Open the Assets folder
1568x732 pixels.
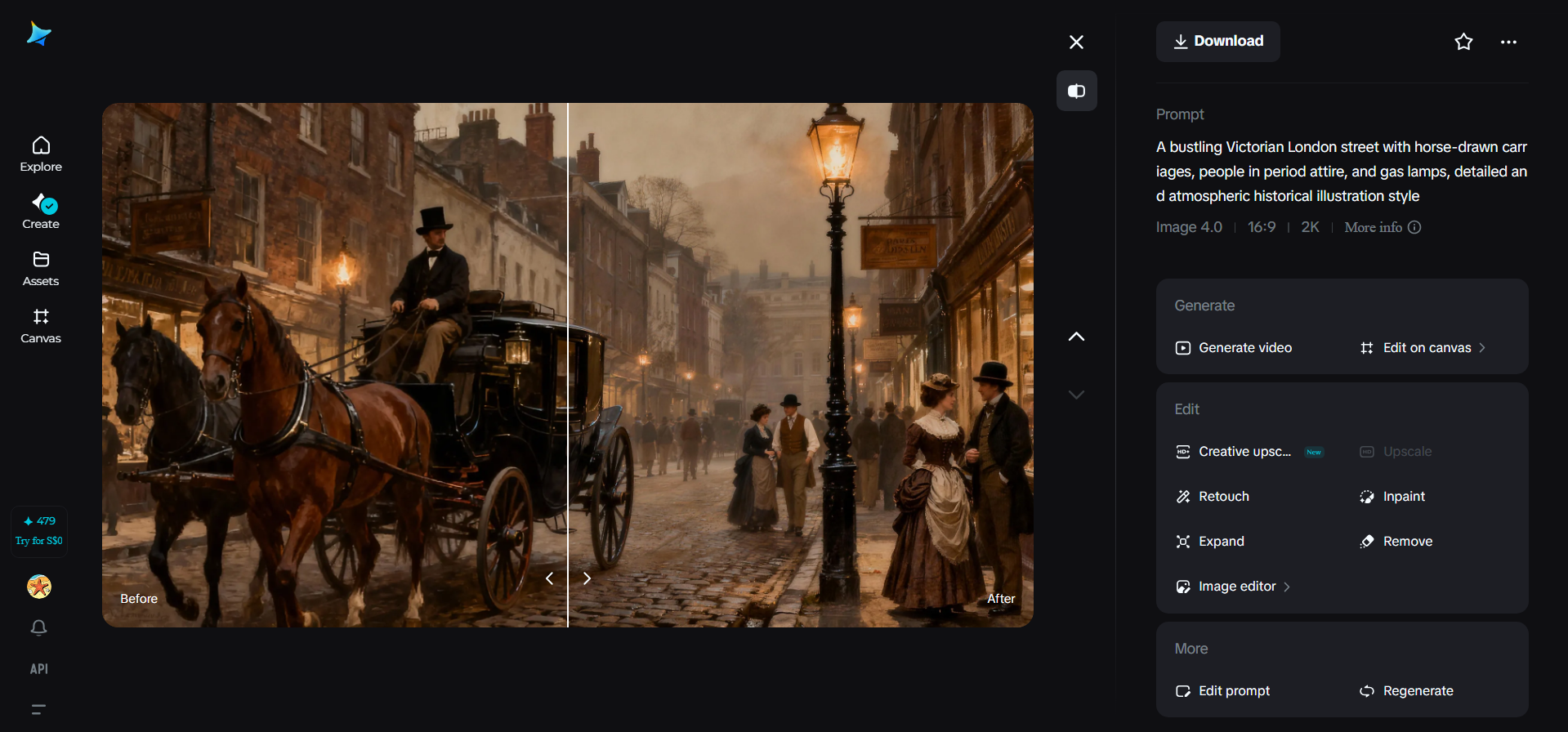[x=41, y=269]
